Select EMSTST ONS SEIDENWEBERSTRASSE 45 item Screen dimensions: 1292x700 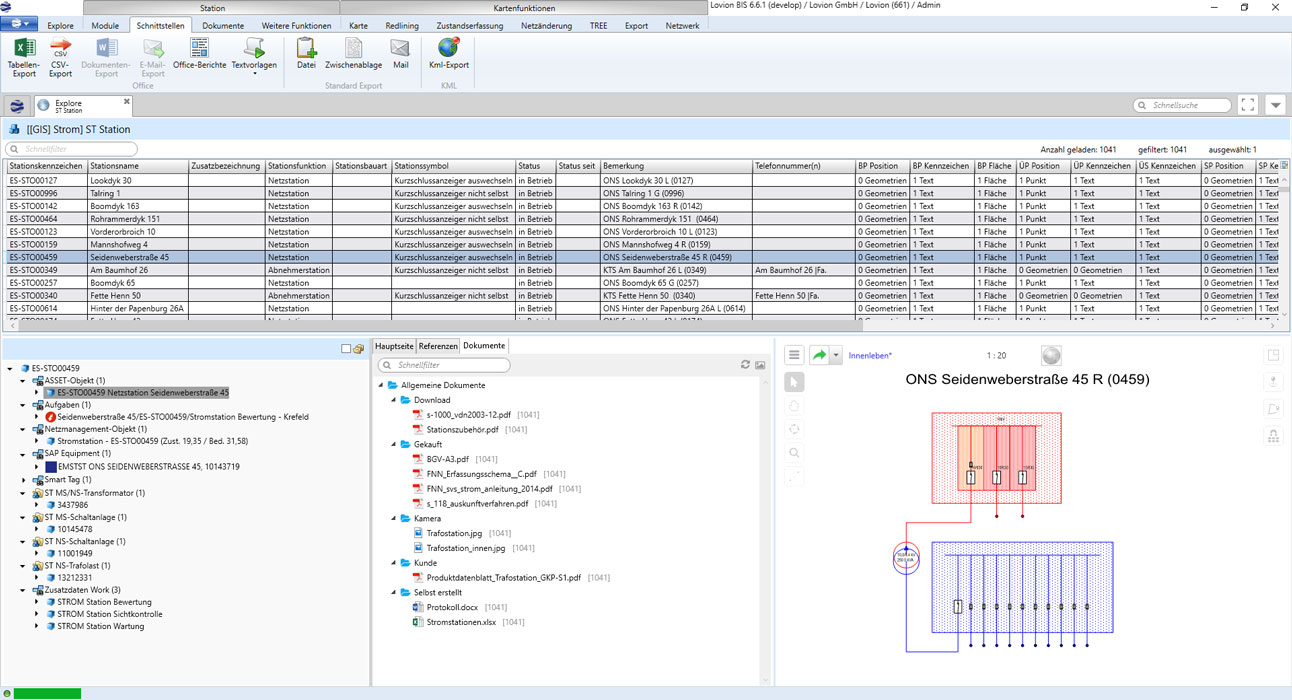148,466
